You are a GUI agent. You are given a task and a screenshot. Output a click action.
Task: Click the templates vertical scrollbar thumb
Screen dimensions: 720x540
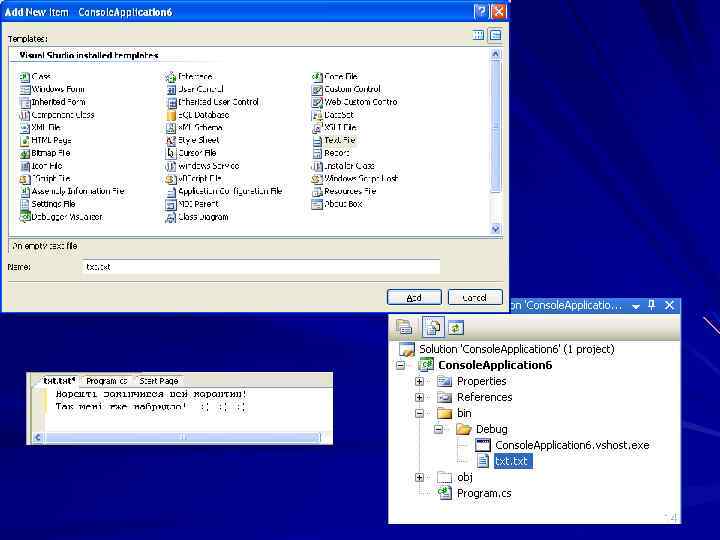[495, 126]
